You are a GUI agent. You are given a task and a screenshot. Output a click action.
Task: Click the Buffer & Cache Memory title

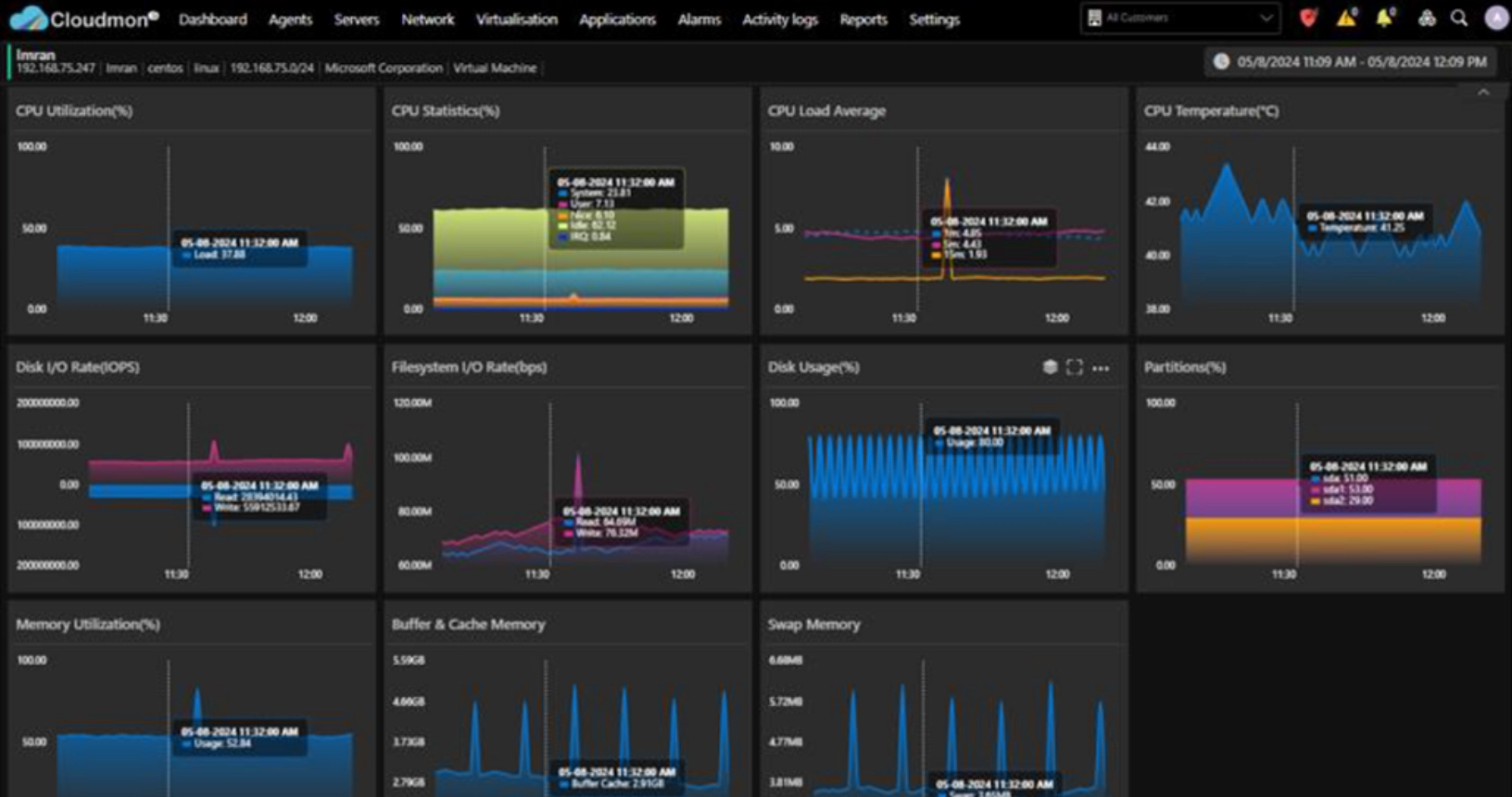[469, 625]
